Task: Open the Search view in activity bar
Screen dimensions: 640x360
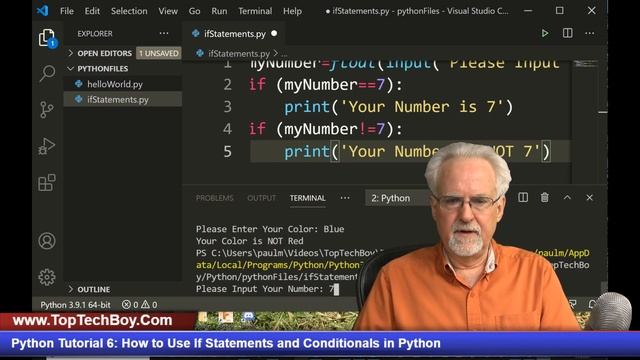Action: point(47,73)
